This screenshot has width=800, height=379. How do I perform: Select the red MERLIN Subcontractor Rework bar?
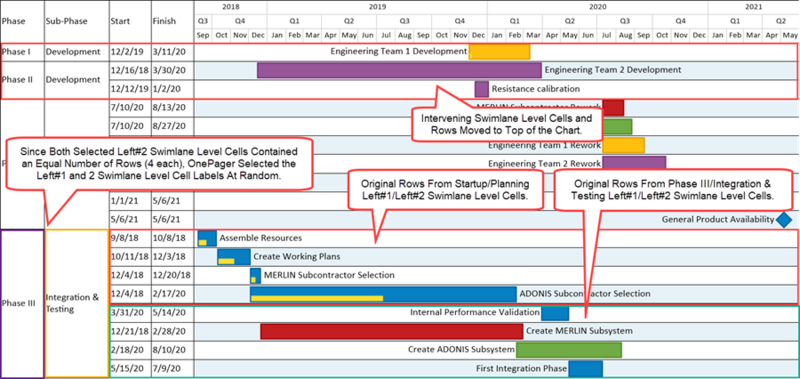coord(613,107)
